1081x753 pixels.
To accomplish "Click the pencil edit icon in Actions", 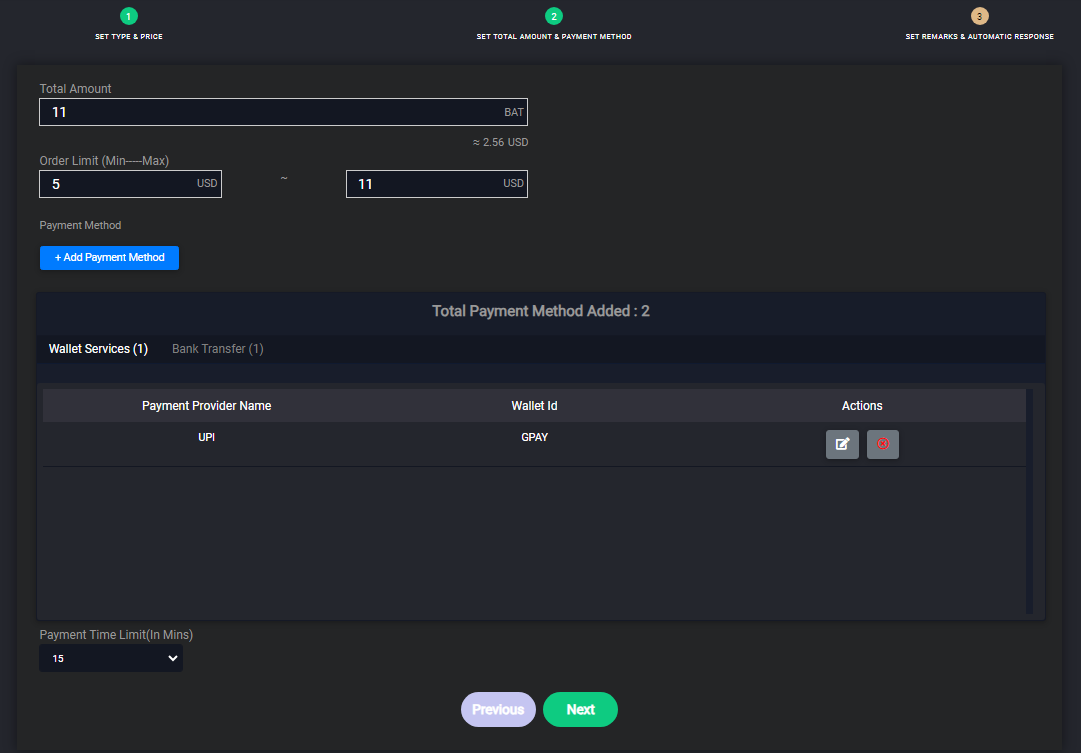I will (x=842, y=444).
